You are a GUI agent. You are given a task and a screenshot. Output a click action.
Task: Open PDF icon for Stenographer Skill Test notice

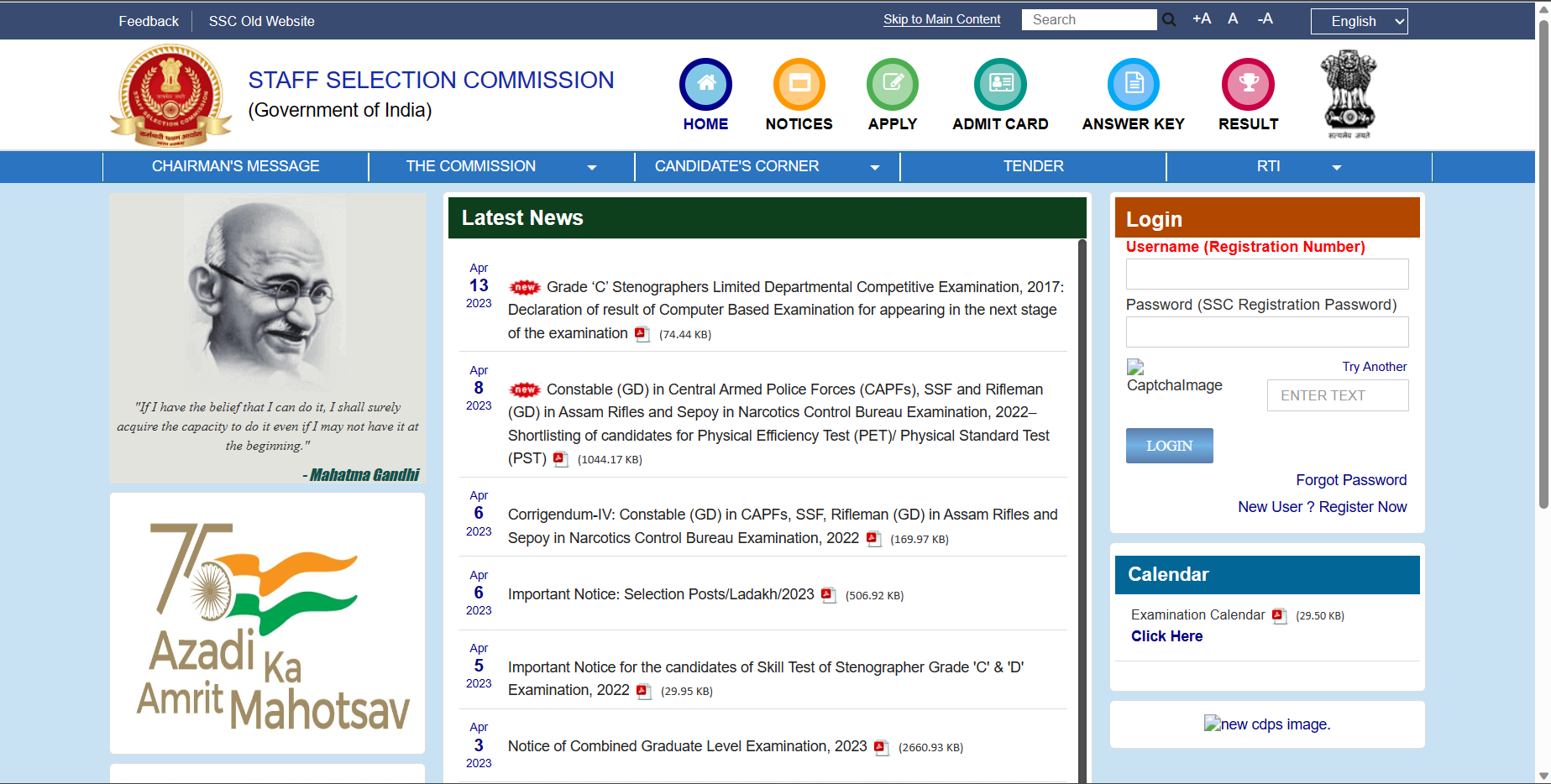[643, 692]
